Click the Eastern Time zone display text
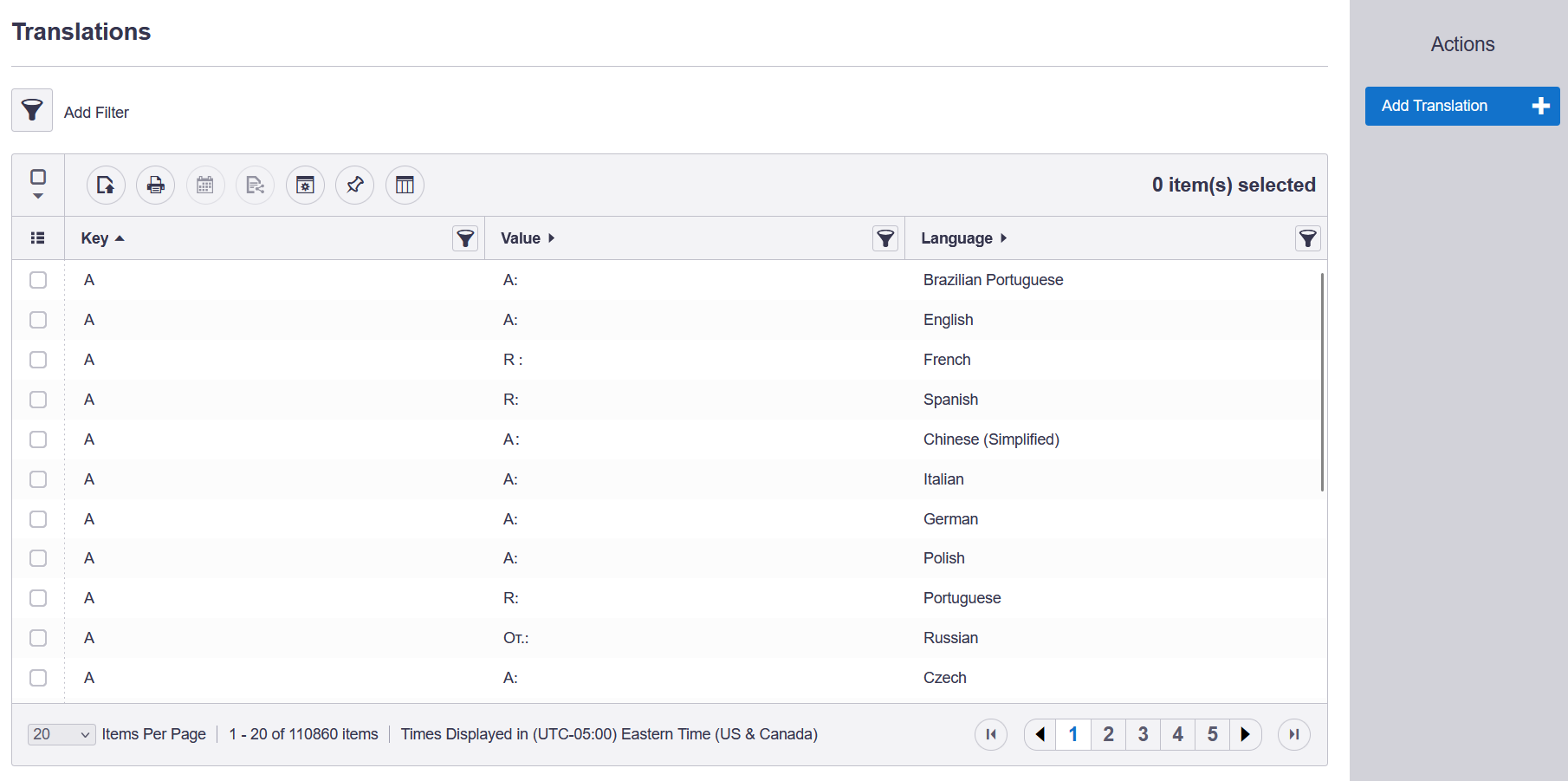 (x=609, y=734)
